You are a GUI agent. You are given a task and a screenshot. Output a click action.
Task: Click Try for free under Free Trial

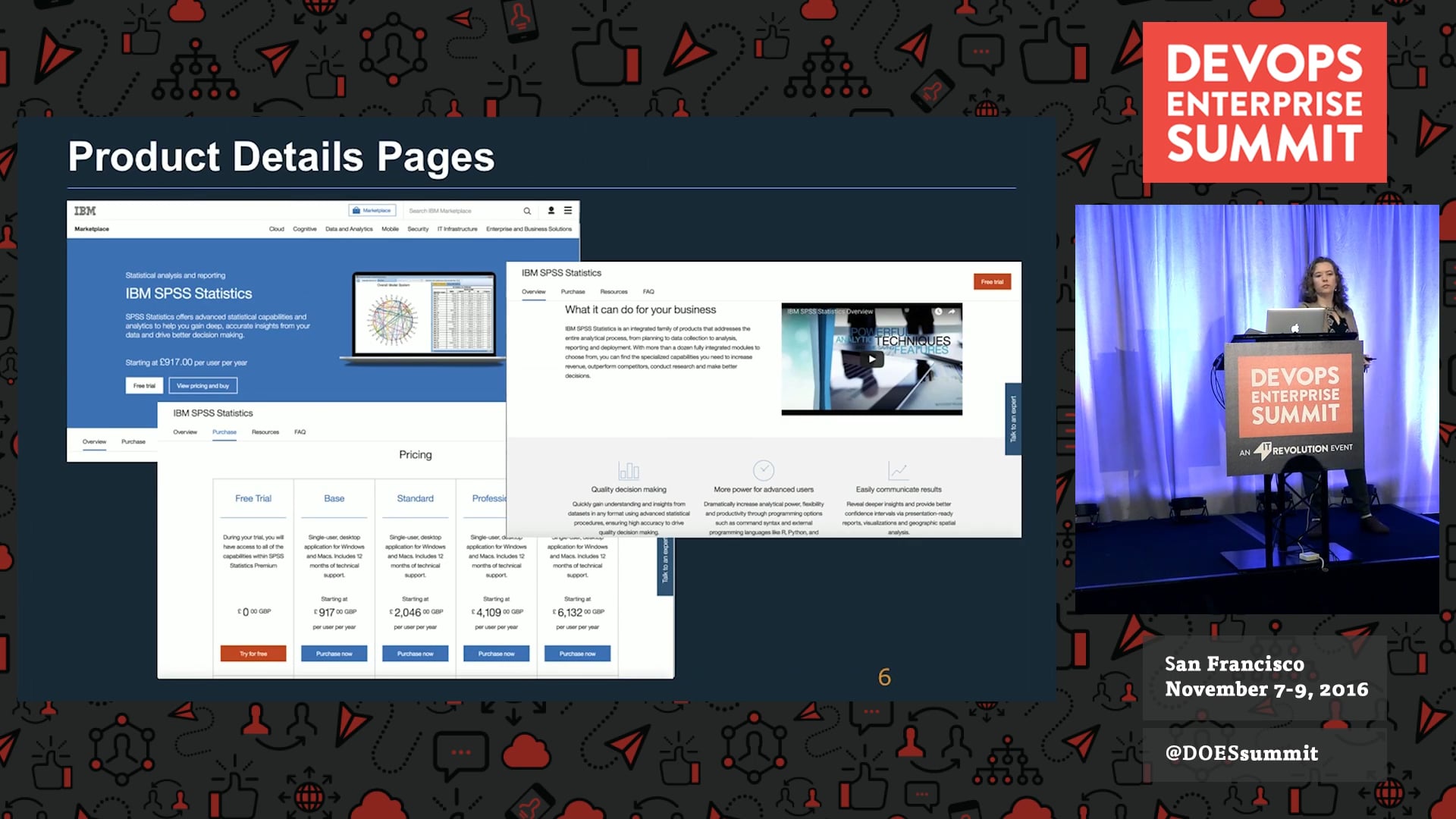pos(253,654)
